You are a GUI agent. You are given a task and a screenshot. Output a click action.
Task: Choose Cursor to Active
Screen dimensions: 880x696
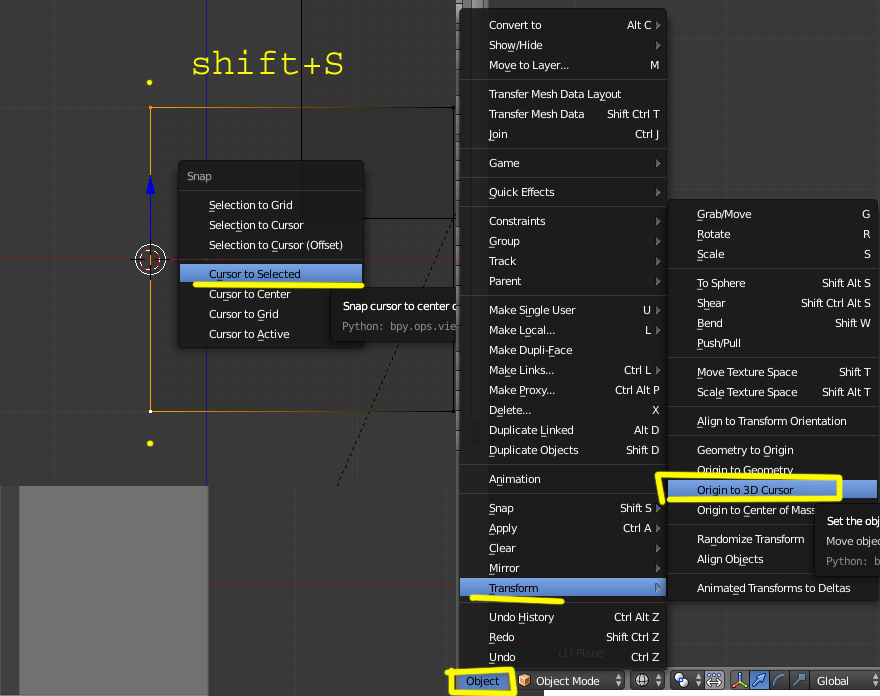coord(271,334)
